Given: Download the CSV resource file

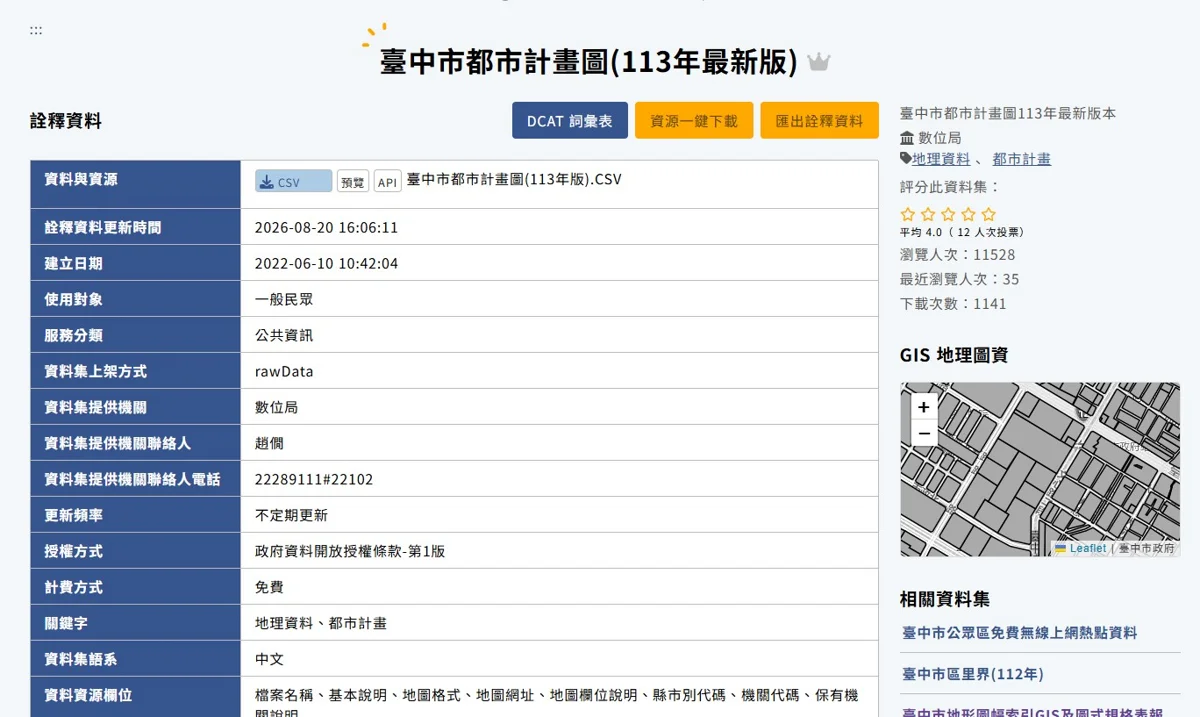Looking at the screenshot, I should 293,181.
